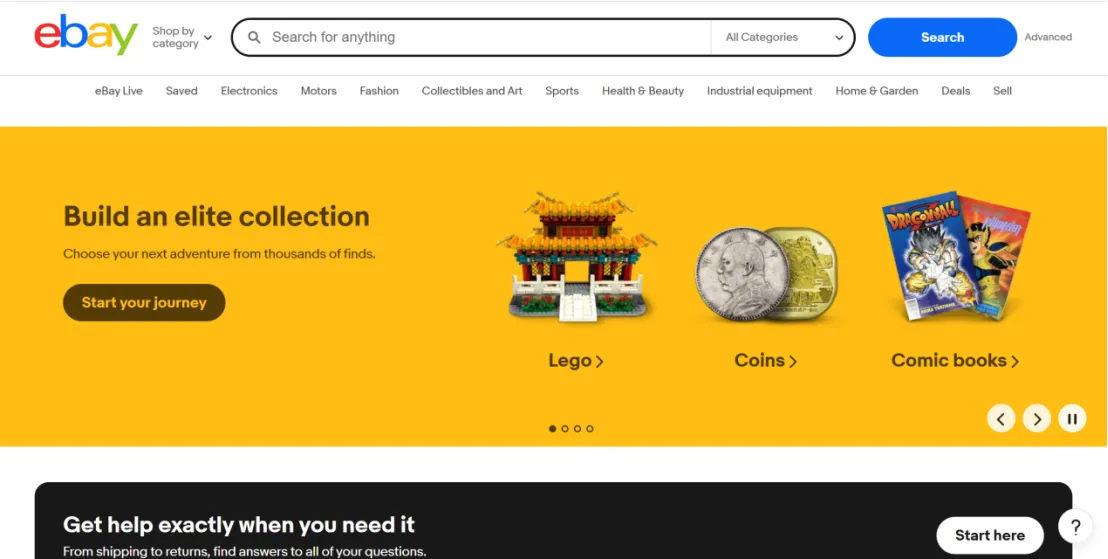The width and height of the screenshot is (1108, 559).
Task: Advance to next carousel slide arrow
Action: point(1037,419)
